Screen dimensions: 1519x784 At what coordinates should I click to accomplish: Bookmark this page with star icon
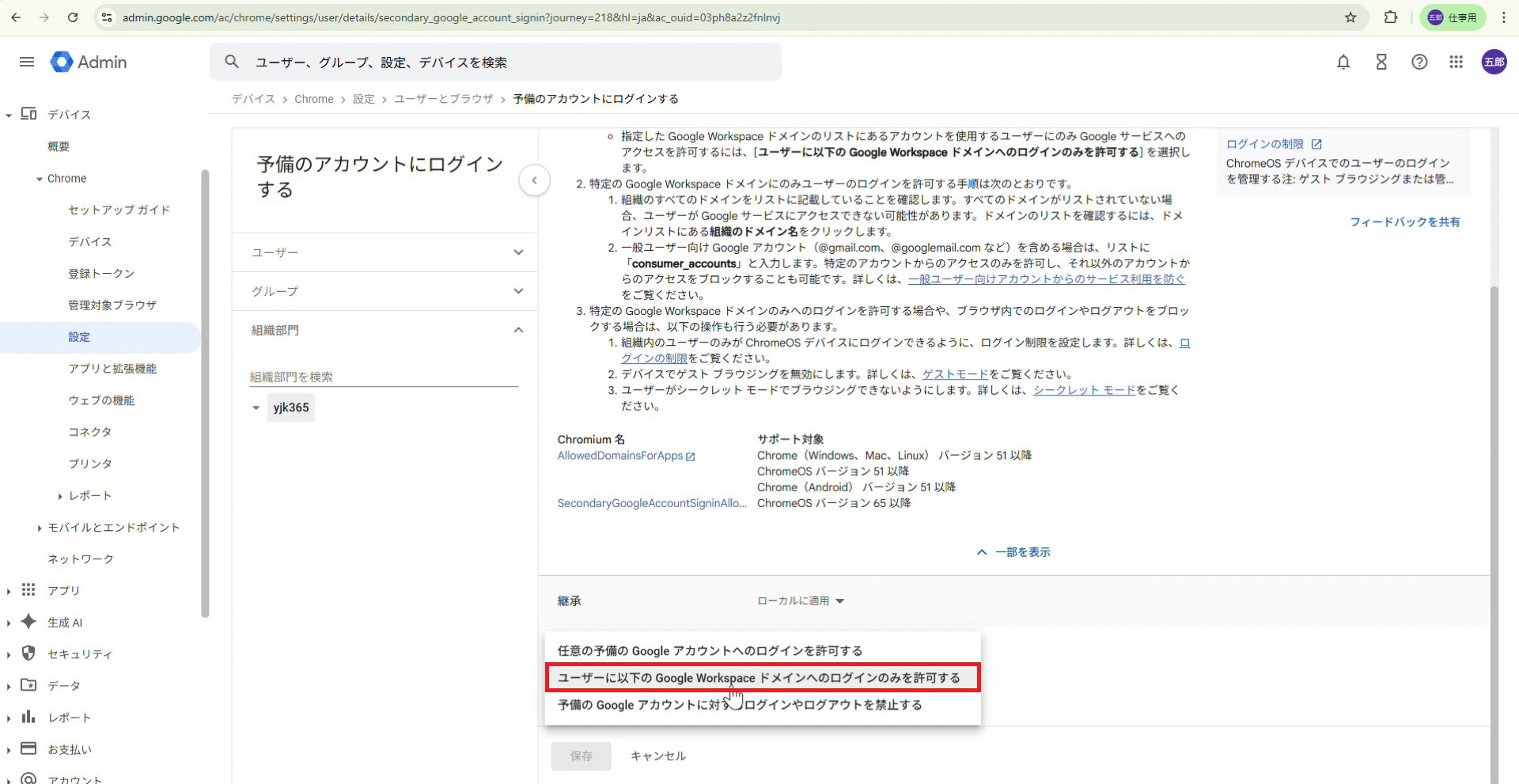coord(1350,17)
